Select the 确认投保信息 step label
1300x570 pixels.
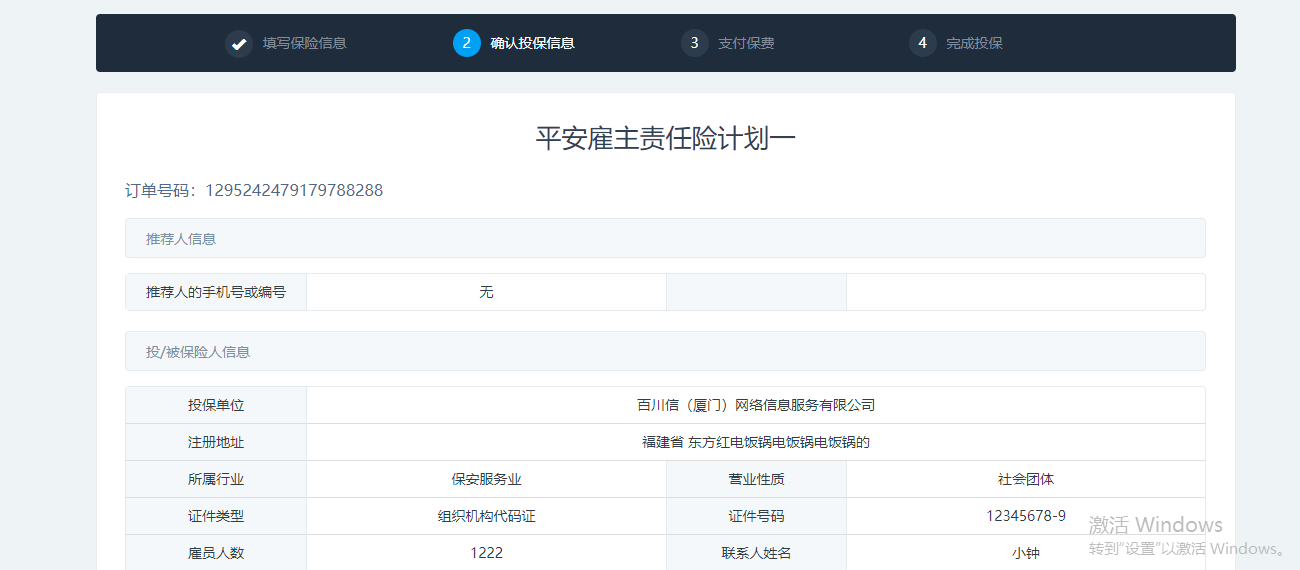pyautogui.click(x=533, y=43)
